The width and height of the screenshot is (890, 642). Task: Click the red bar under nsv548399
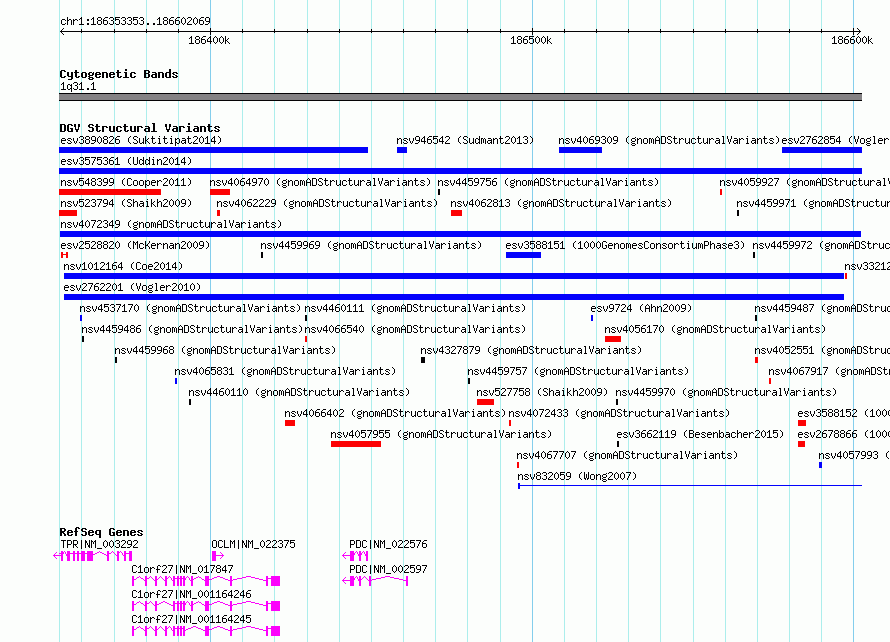110,192
